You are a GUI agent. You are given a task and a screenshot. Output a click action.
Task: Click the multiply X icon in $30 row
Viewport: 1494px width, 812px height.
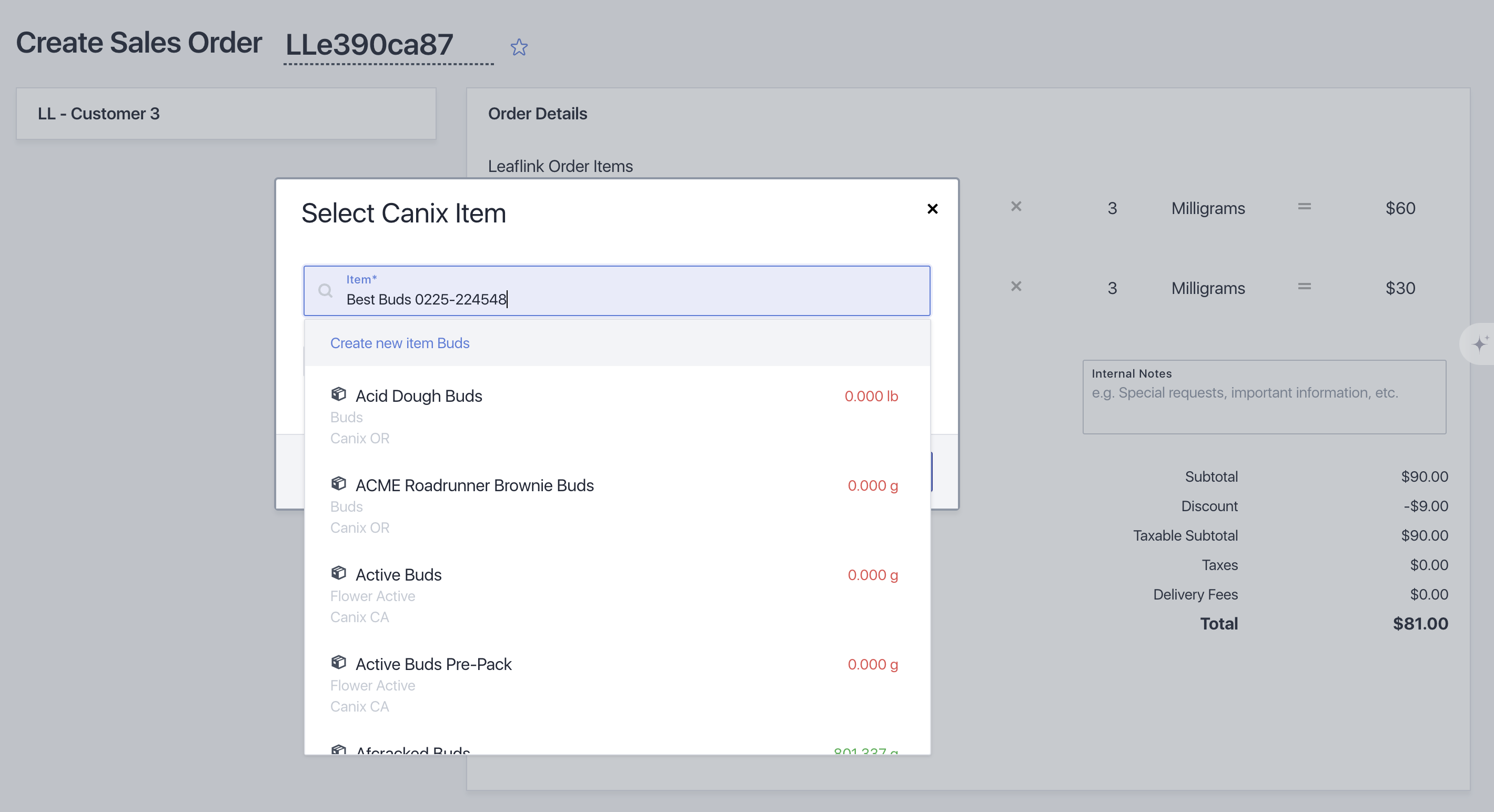(x=1016, y=287)
